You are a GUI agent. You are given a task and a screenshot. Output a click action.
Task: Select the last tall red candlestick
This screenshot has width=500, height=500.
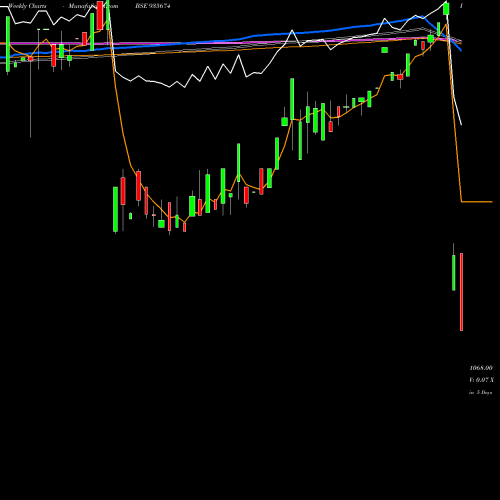pos(461,292)
